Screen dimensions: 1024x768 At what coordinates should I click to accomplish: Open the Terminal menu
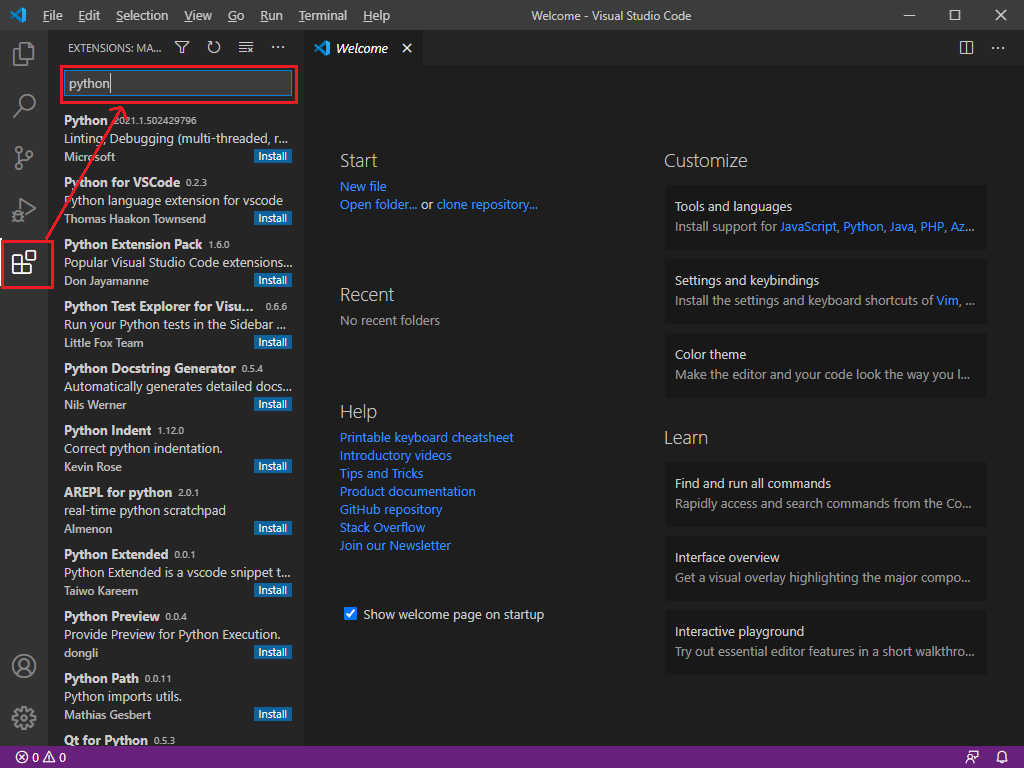[323, 16]
